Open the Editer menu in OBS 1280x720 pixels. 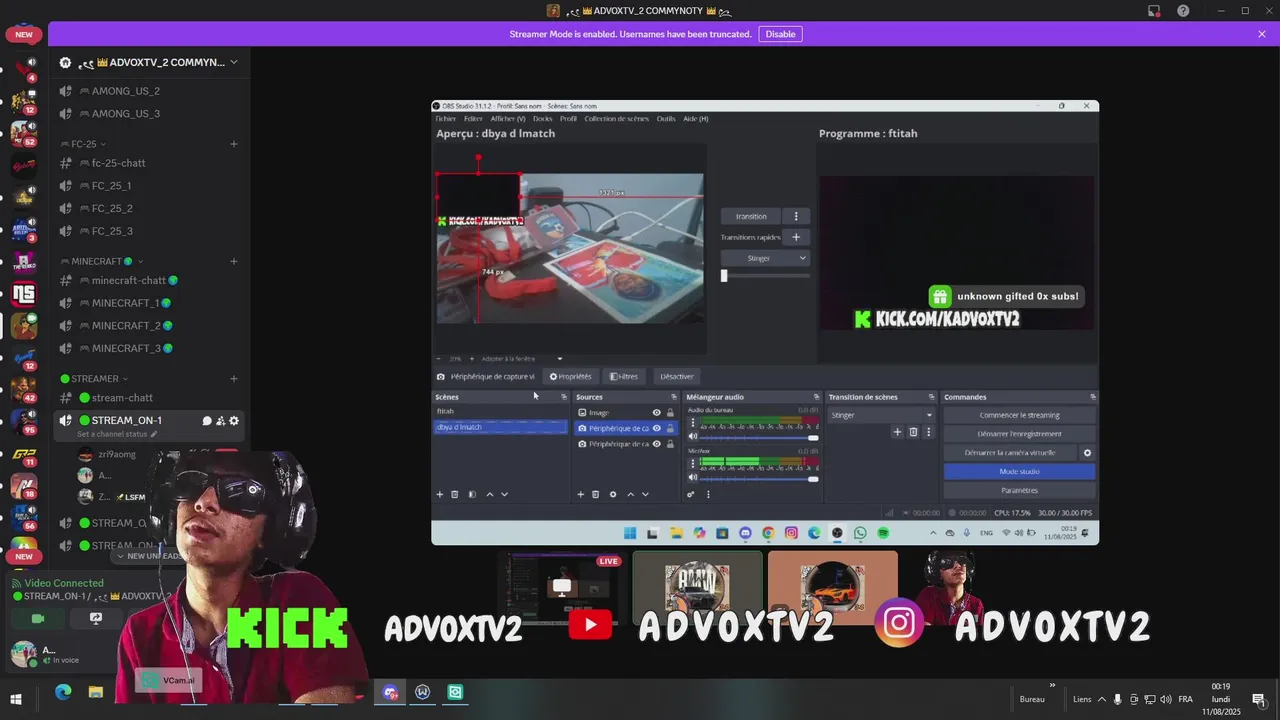click(473, 118)
